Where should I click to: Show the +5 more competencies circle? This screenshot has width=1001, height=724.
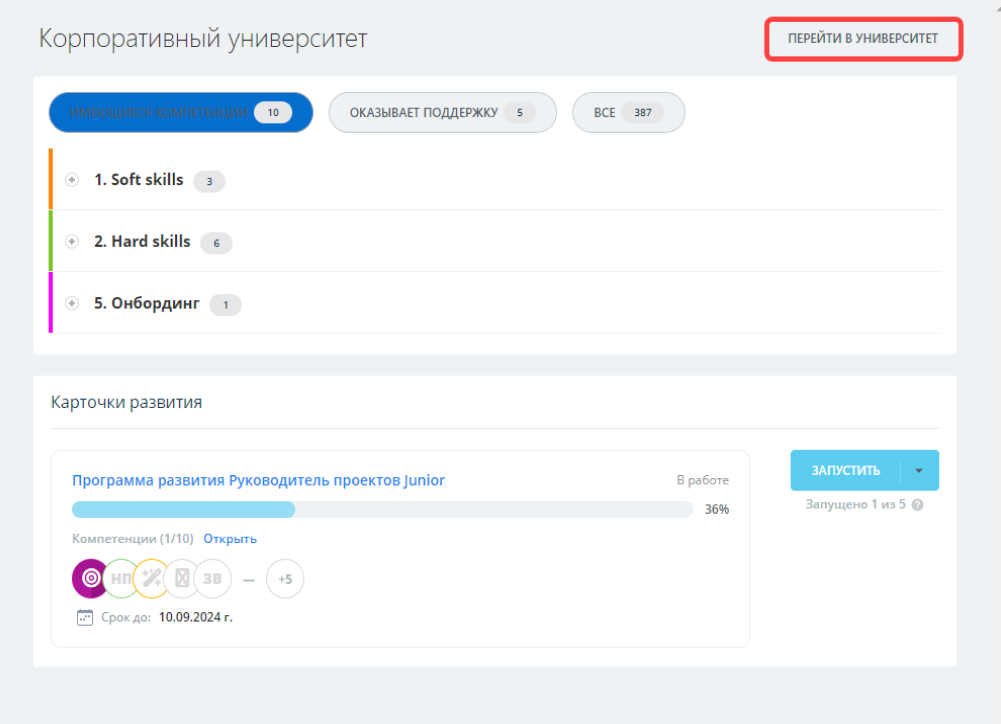[x=285, y=578]
